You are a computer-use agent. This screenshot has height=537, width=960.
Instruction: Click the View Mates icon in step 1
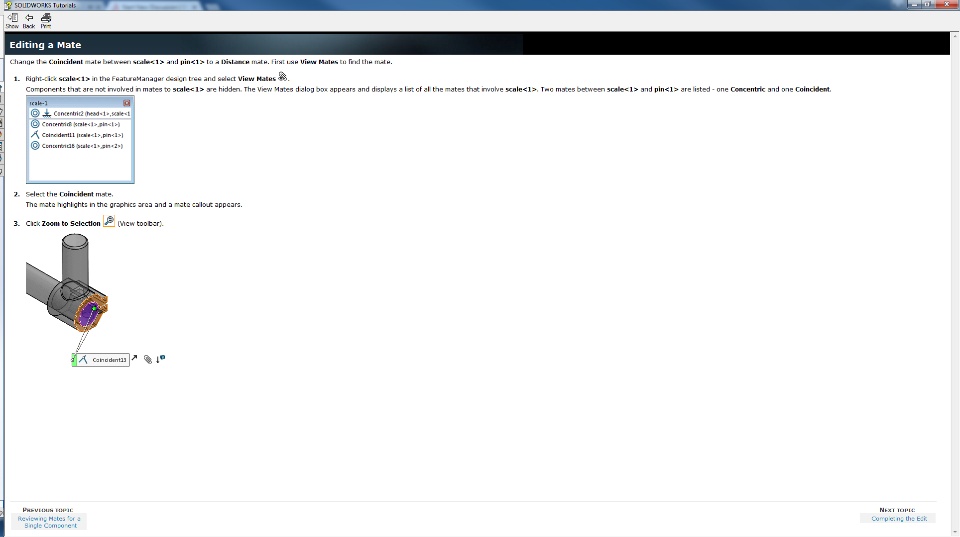click(x=282, y=77)
